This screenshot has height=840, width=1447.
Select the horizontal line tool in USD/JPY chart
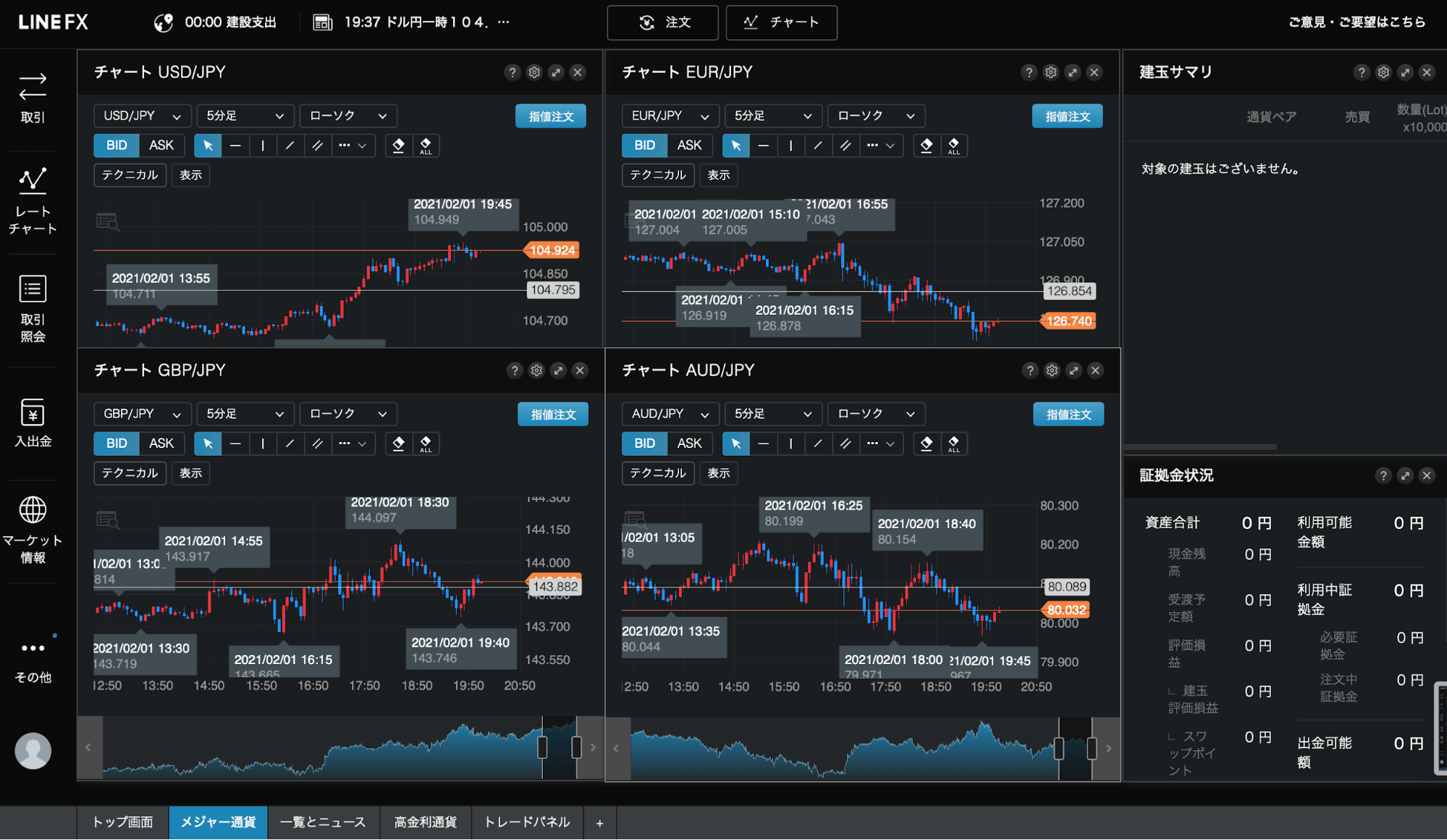tap(235, 145)
